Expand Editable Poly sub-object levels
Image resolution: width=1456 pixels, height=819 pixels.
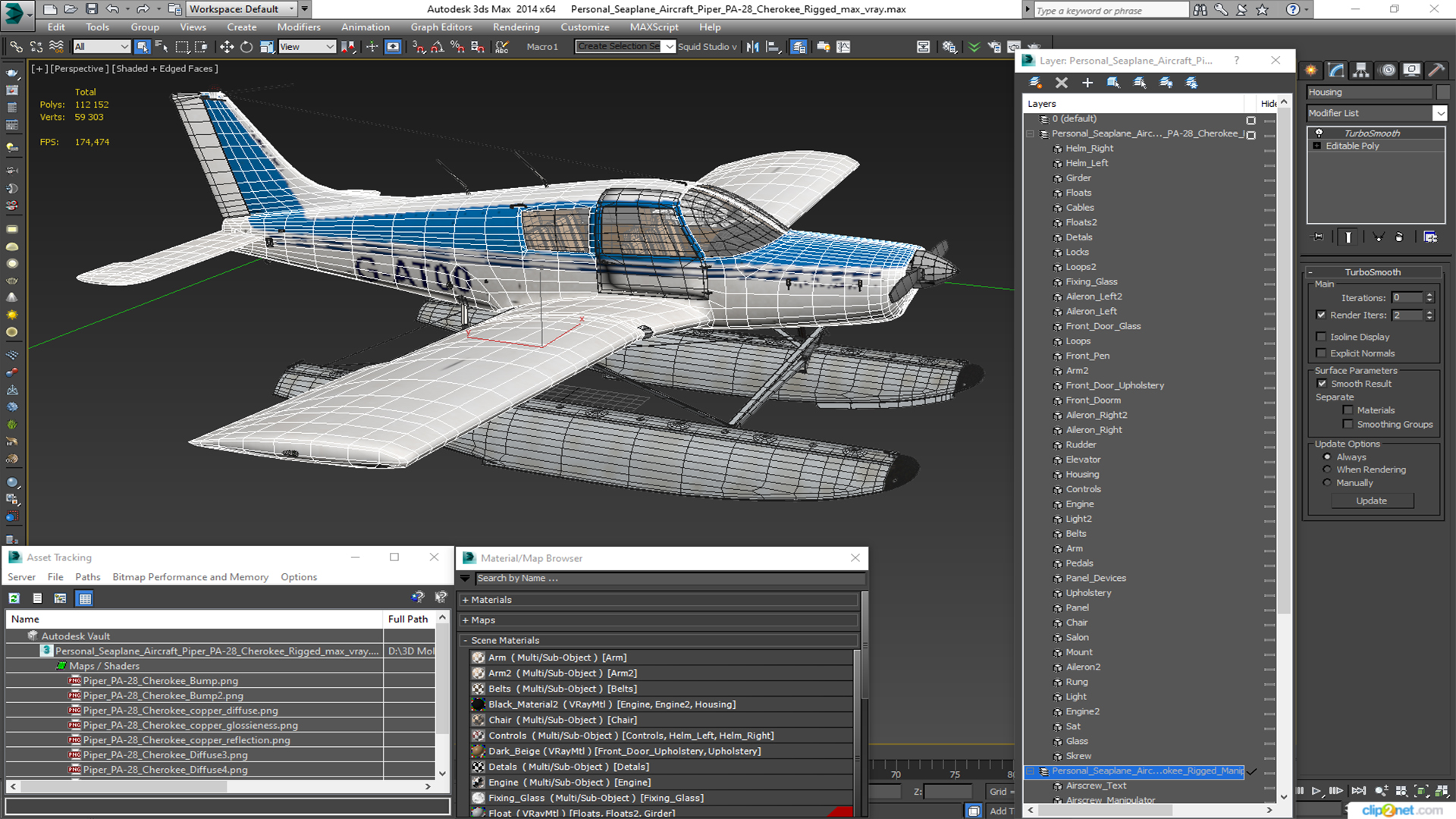(x=1317, y=146)
